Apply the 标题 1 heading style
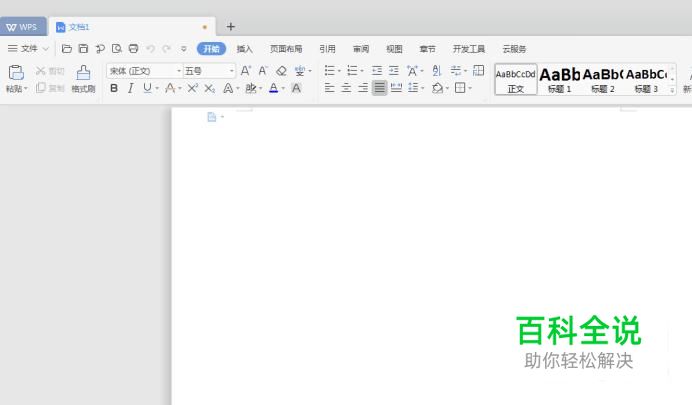 coord(560,79)
